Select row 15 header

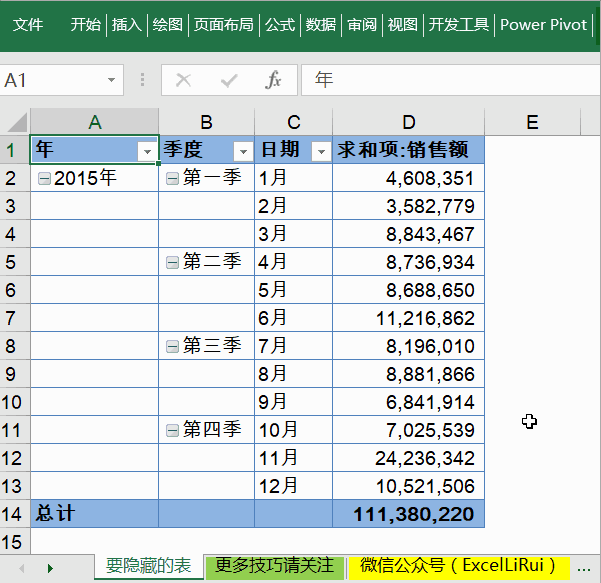coord(15,542)
